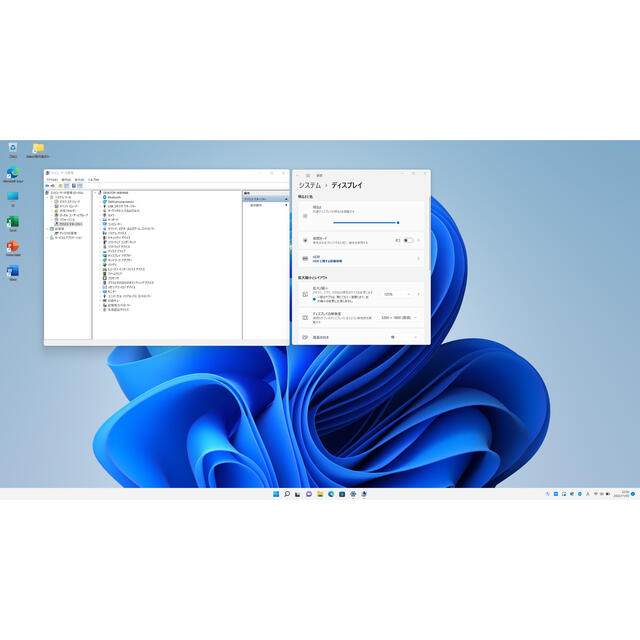This screenshot has width=640, height=640.
Task: Click Forward arrow in Computer Management toolbar
Action: pos(53,186)
